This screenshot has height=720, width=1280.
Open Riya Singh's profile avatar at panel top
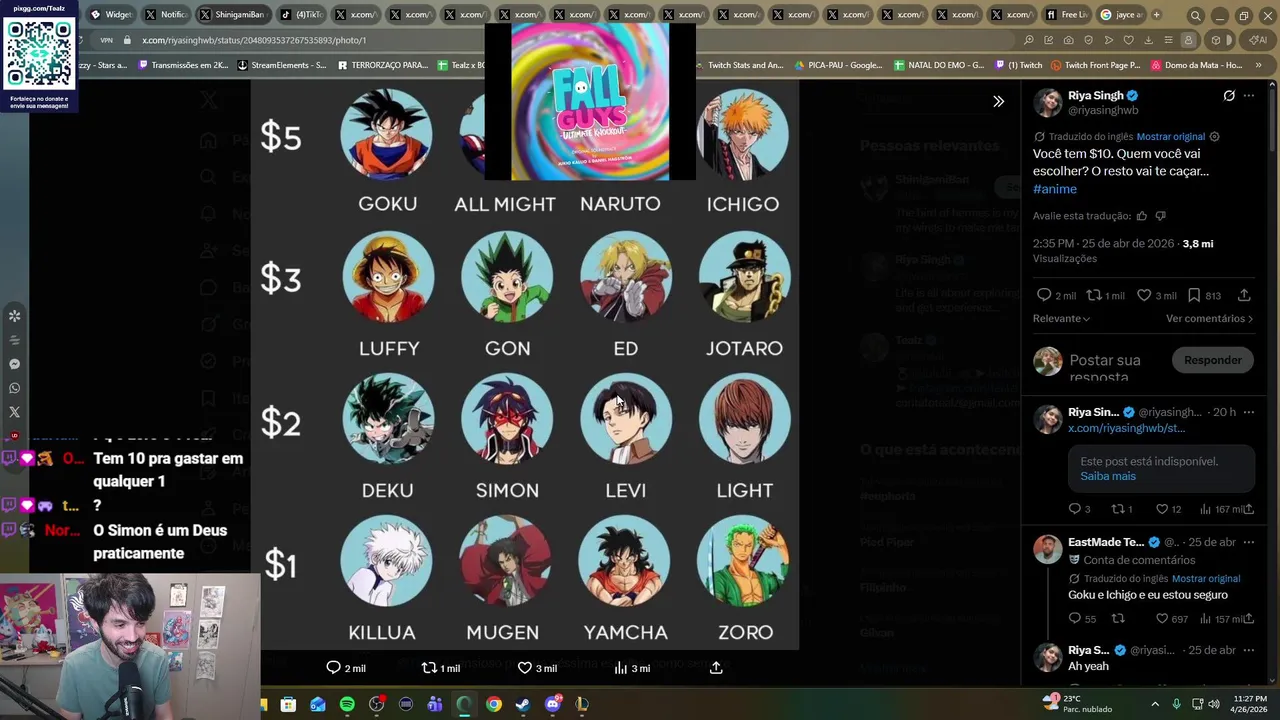pos(1047,102)
